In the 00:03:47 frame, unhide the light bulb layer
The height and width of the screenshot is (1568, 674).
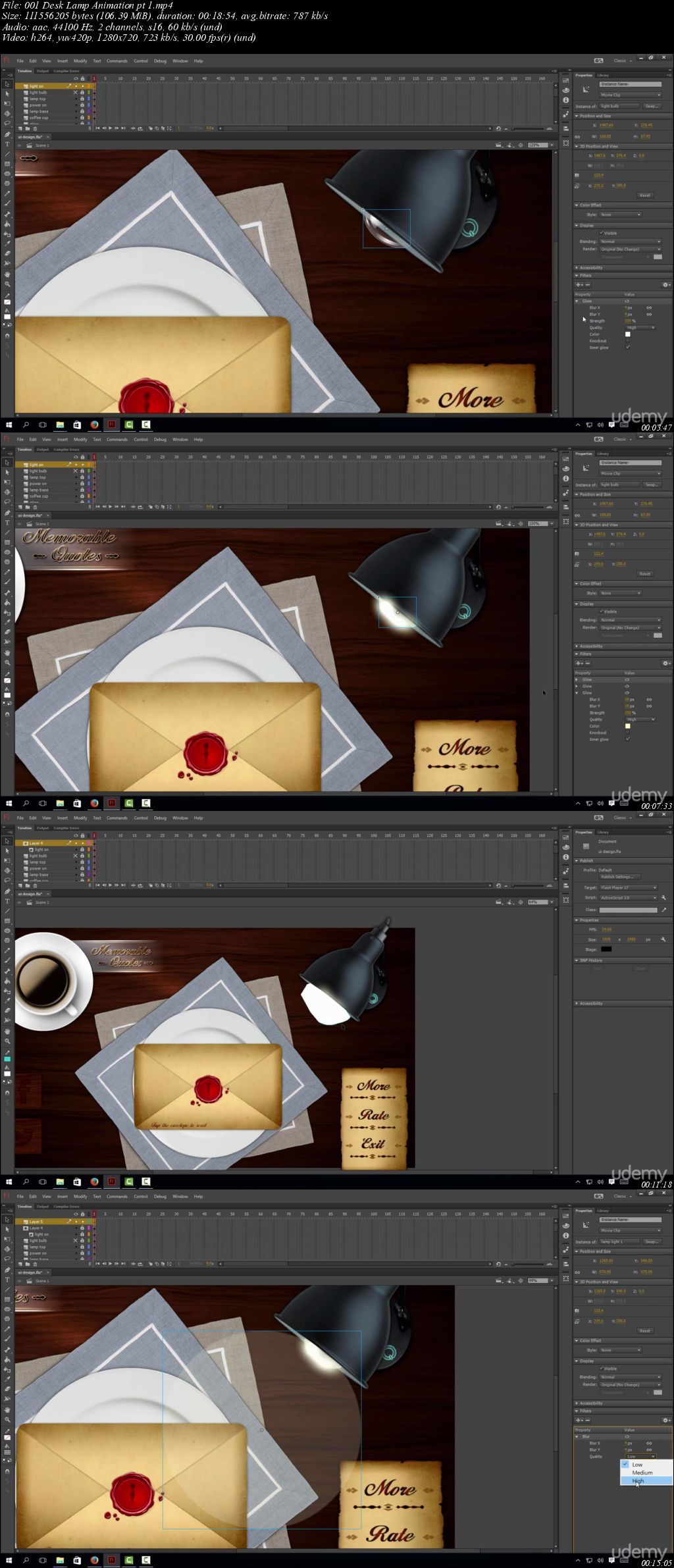coord(75,92)
